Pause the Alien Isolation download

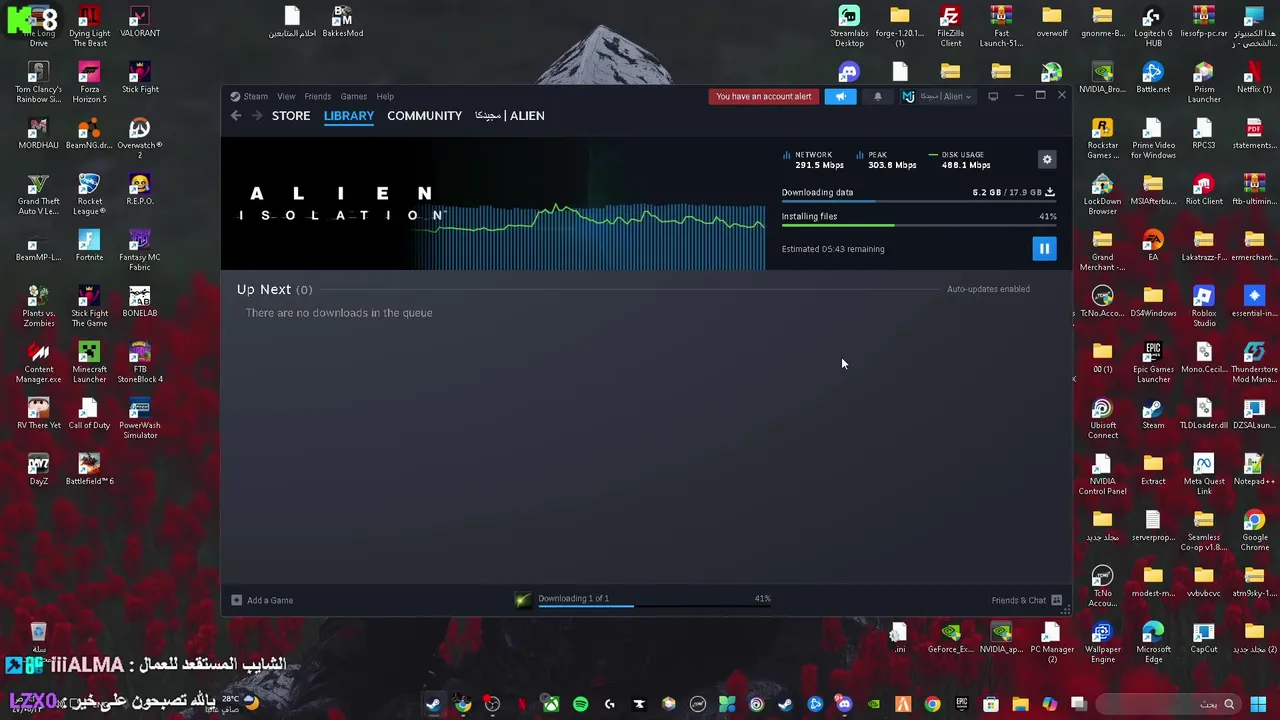[1044, 249]
